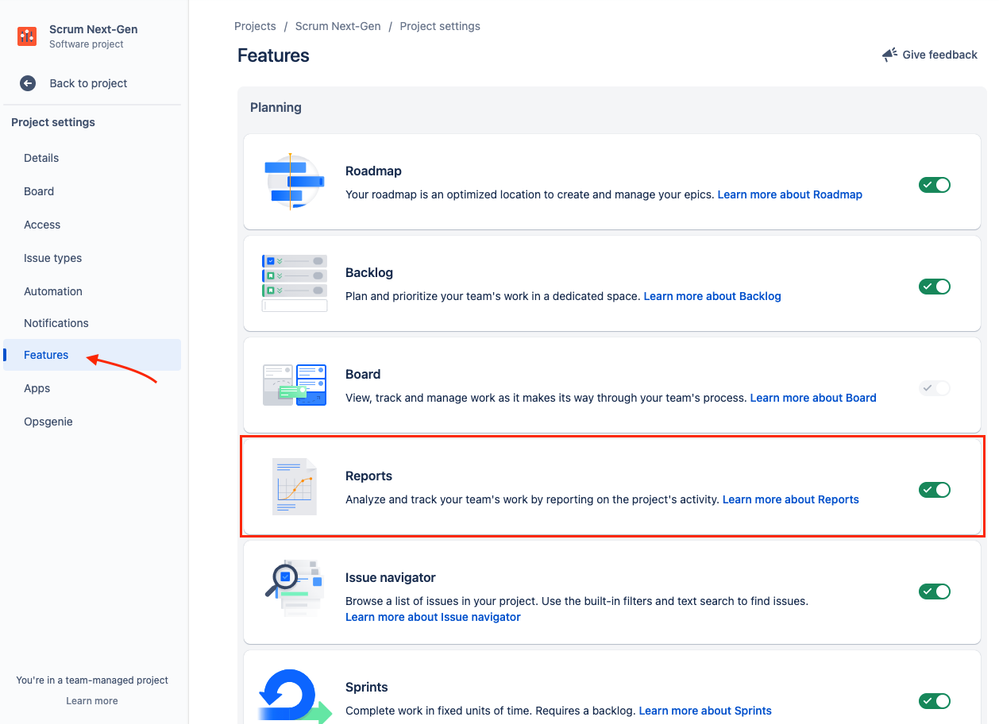Open Scrum Next-Gen breadcrumb link
This screenshot has width=999, height=724.
[338, 26]
